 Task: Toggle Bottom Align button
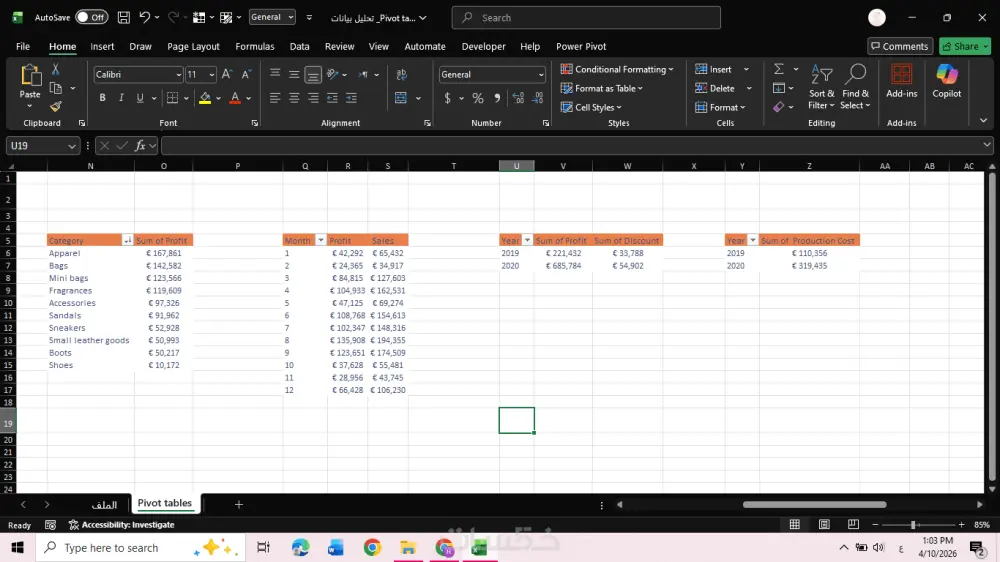(x=313, y=75)
